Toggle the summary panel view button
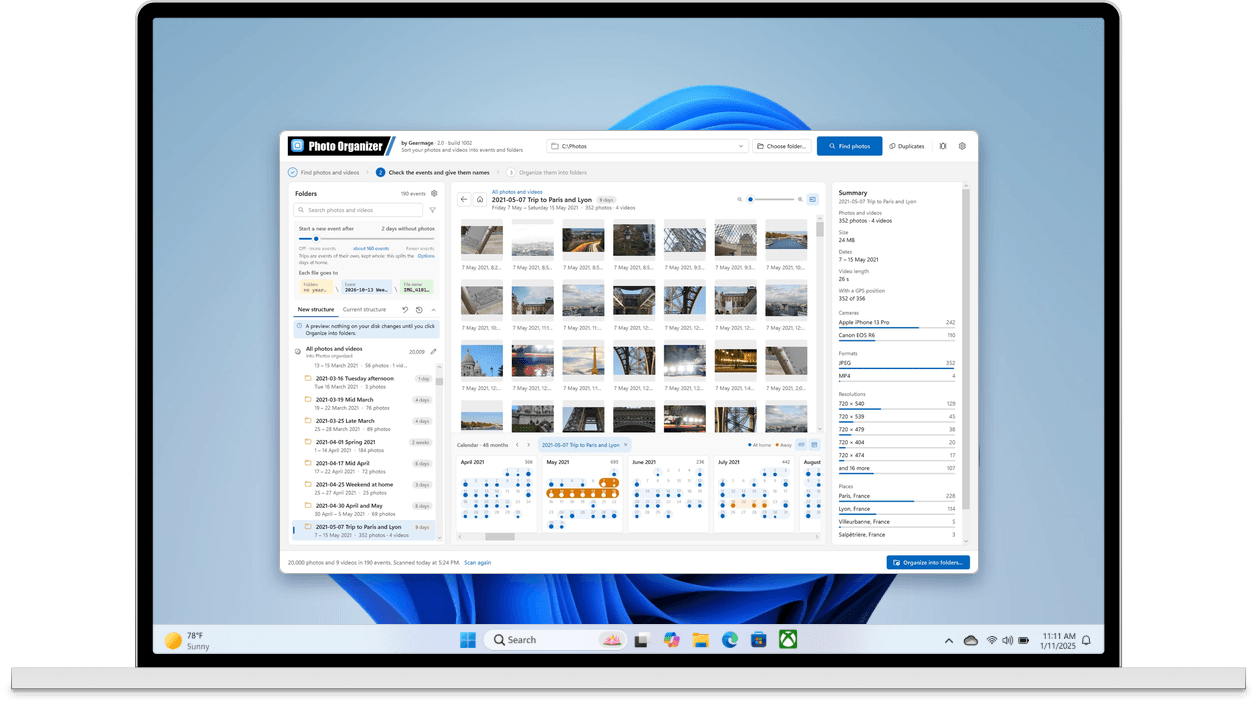 pos(813,199)
